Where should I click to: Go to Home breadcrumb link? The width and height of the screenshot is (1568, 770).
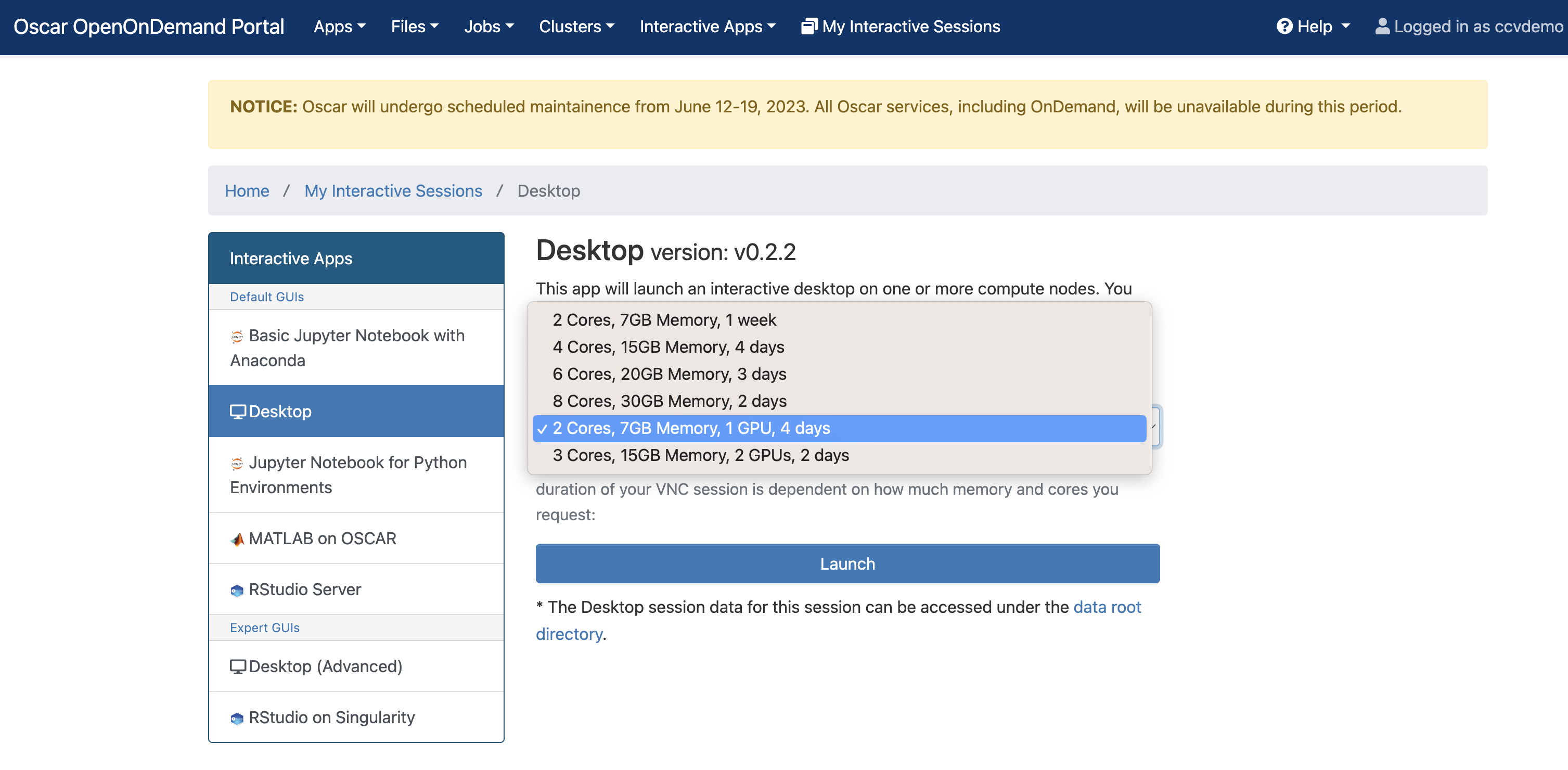[247, 190]
